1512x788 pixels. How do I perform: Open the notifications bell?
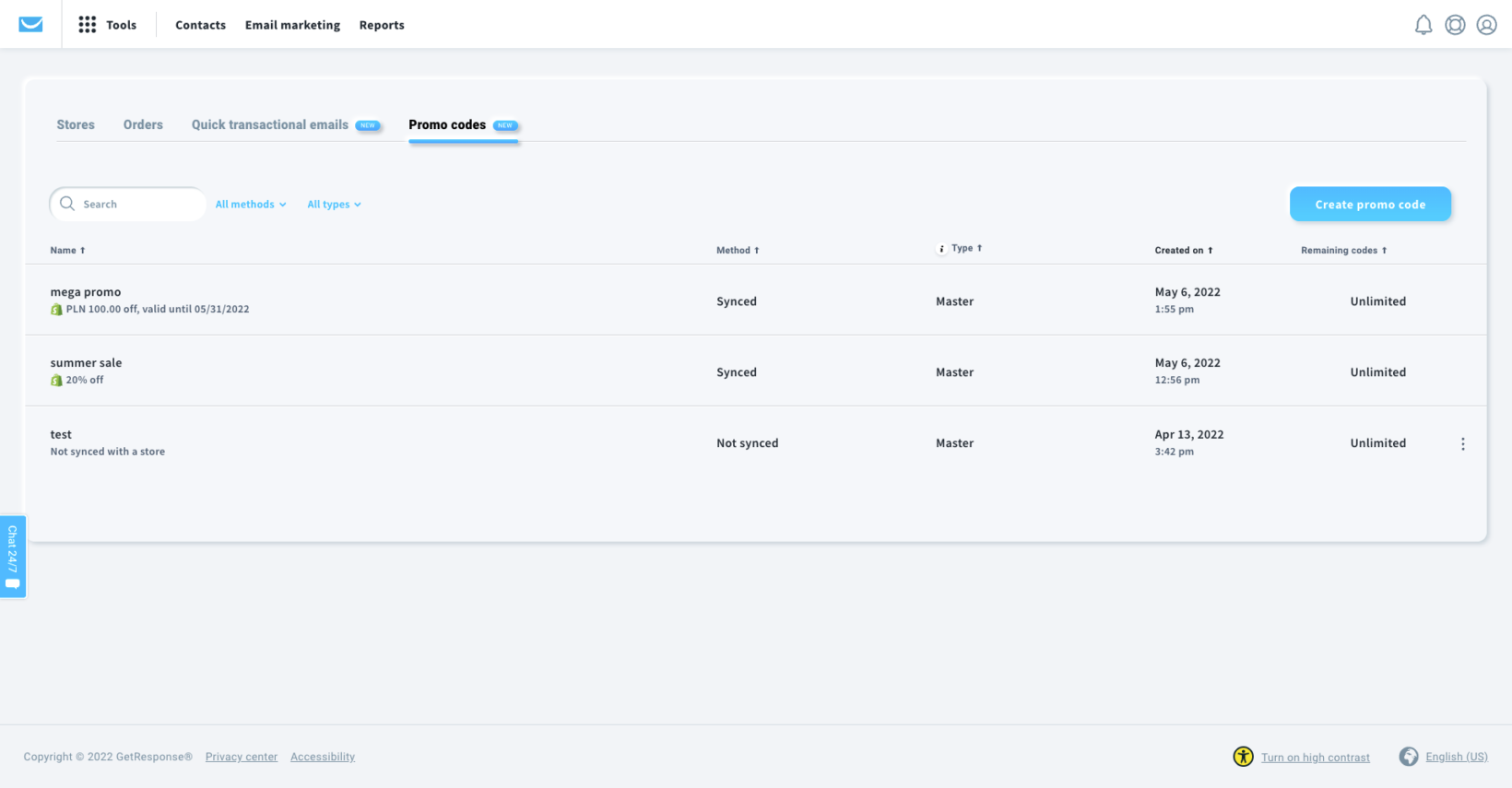coord(1423,25)
